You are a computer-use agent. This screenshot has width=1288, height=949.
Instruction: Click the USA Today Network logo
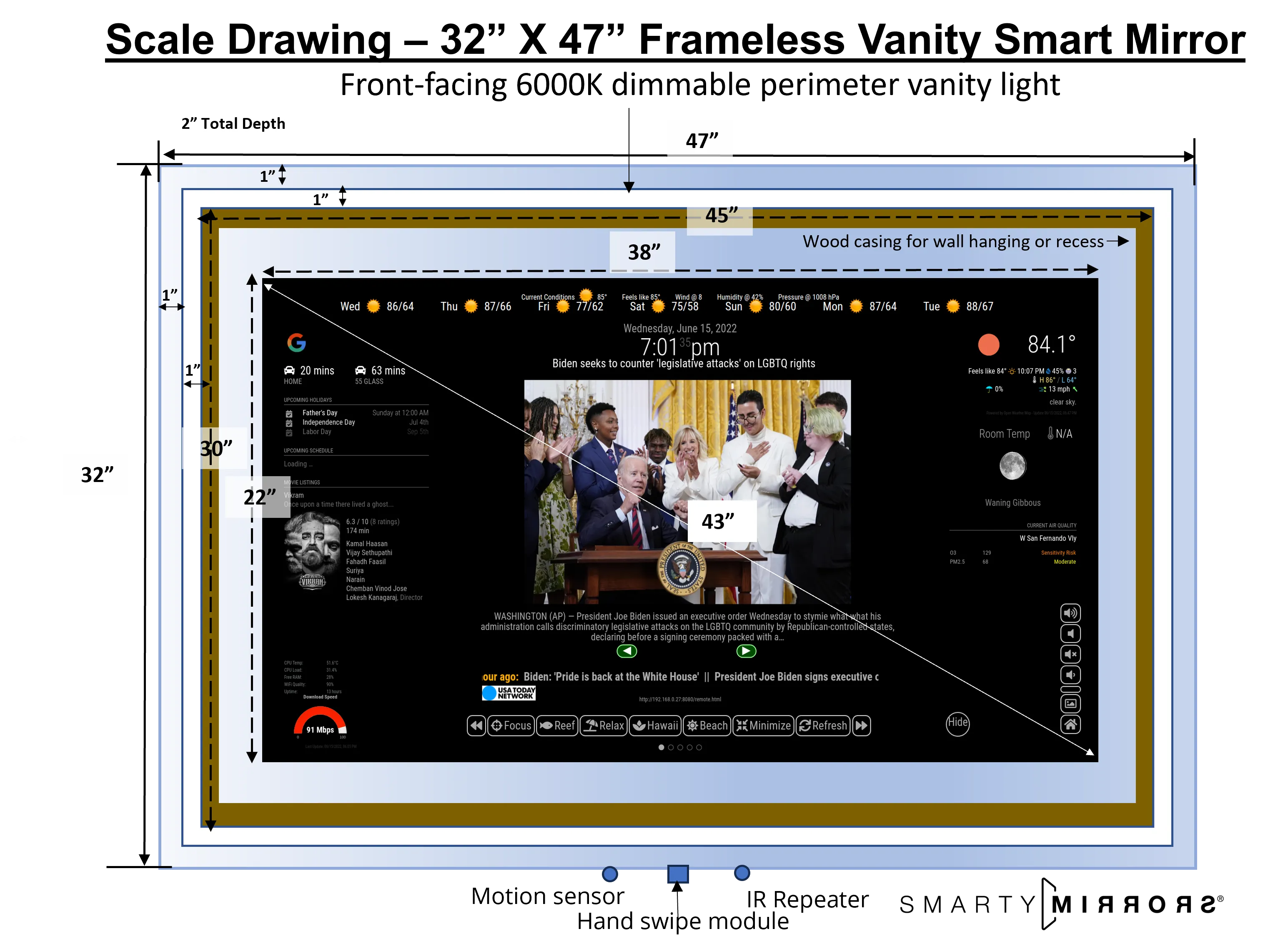click(x=509, y=693)
